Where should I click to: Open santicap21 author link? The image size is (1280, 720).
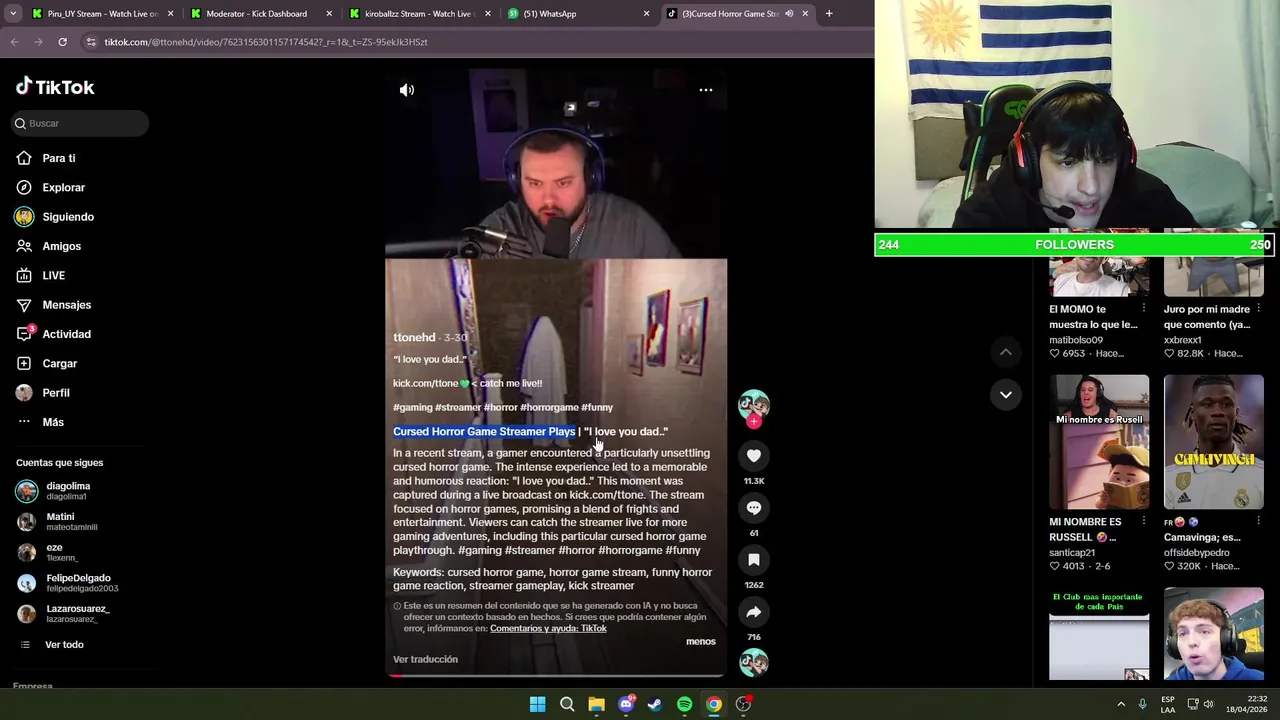click(x=1072, y=553)
